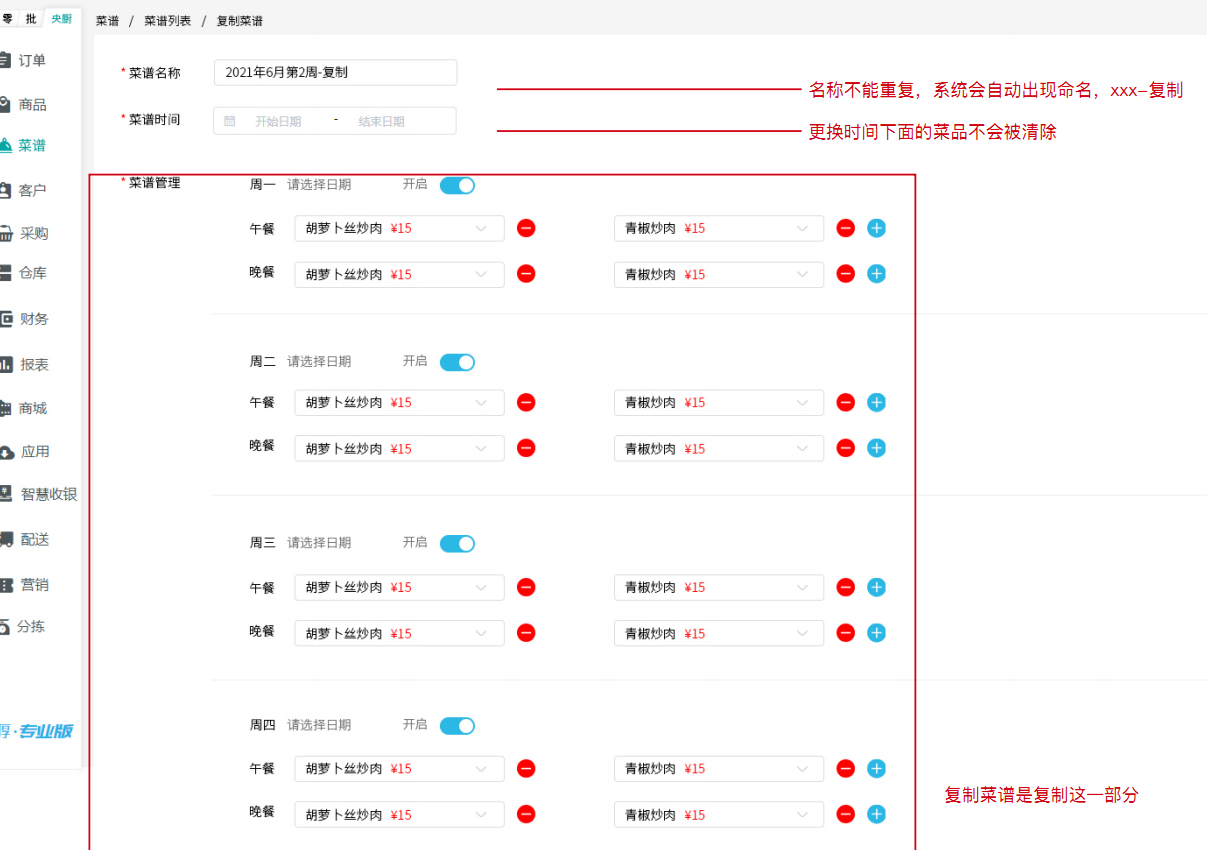
Task: Open the 采购 sidebar entry
Action: pyautogui.click(x=34, y=233)
